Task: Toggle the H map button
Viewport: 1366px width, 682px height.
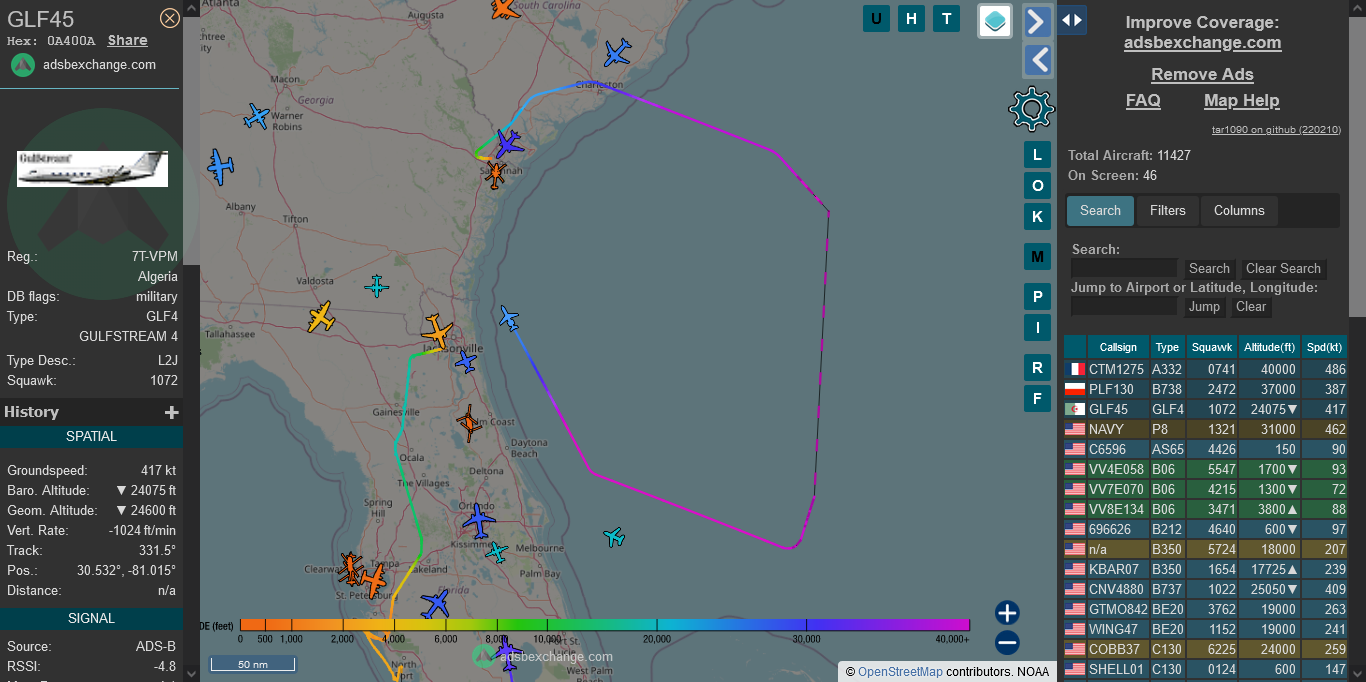Action: [x=911, y=18]
